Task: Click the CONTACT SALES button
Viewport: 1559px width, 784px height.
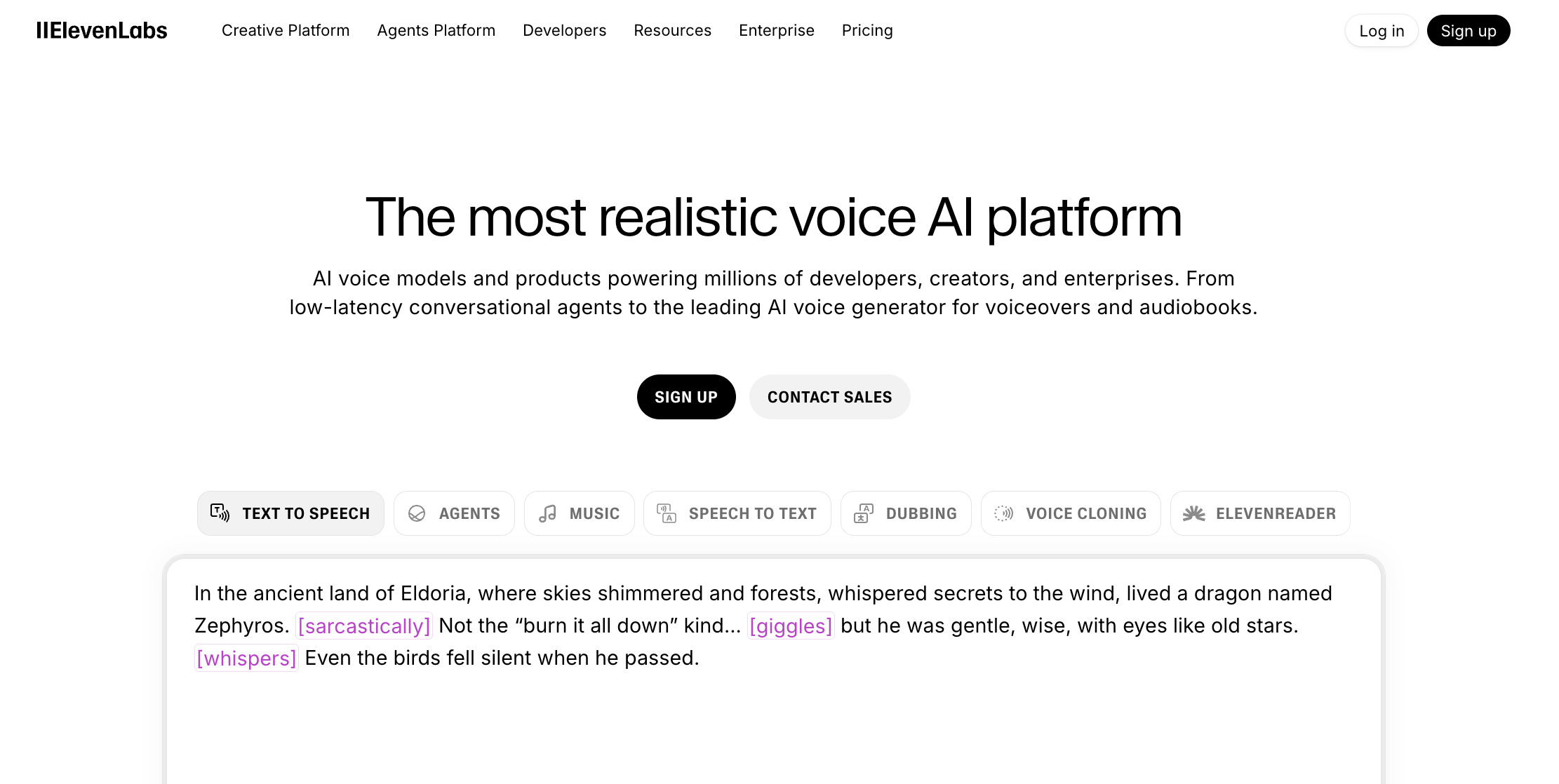Action: click(x=829, y=397)
